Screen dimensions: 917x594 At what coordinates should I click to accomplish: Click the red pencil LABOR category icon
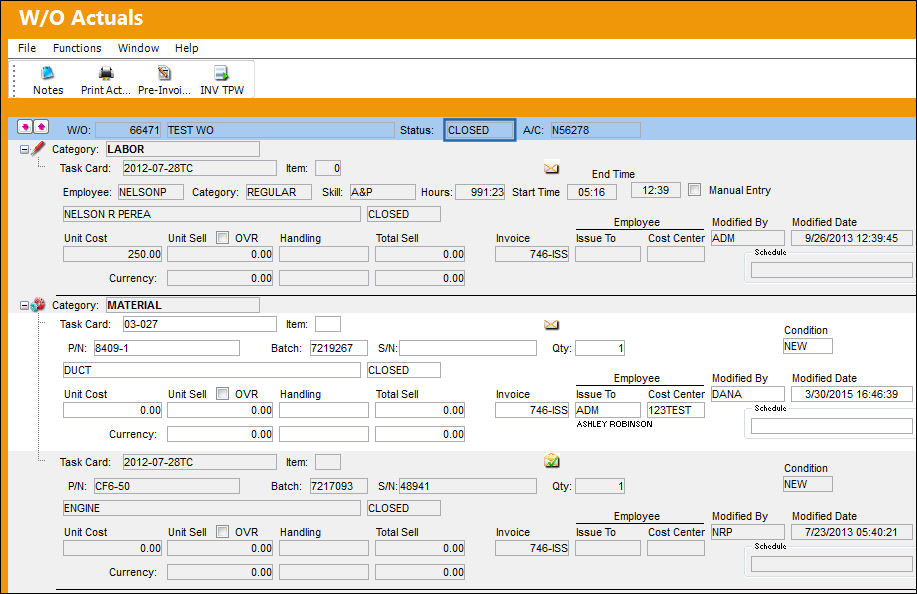[x=38, y=148]
